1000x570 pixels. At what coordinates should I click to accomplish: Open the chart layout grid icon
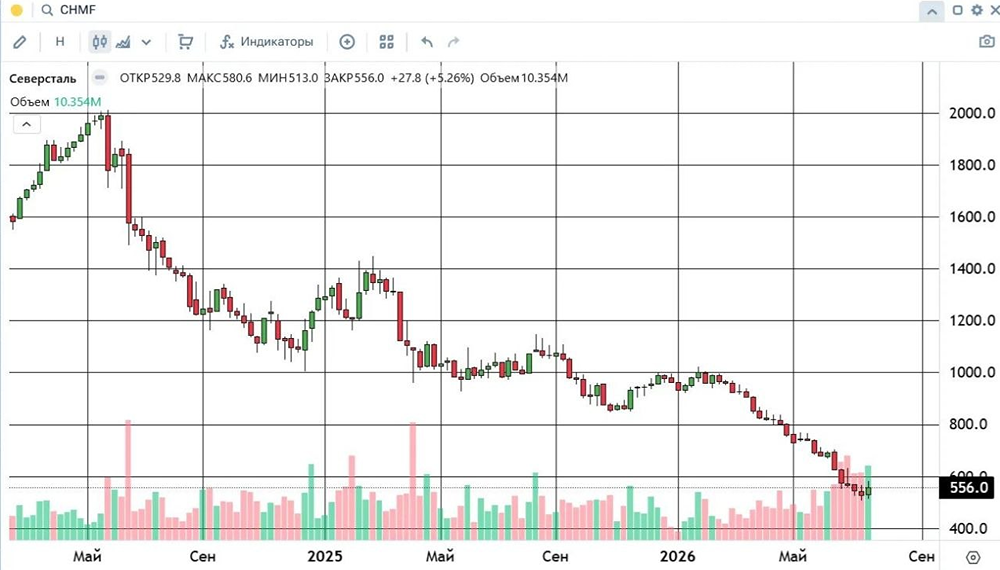click(386, 42)
